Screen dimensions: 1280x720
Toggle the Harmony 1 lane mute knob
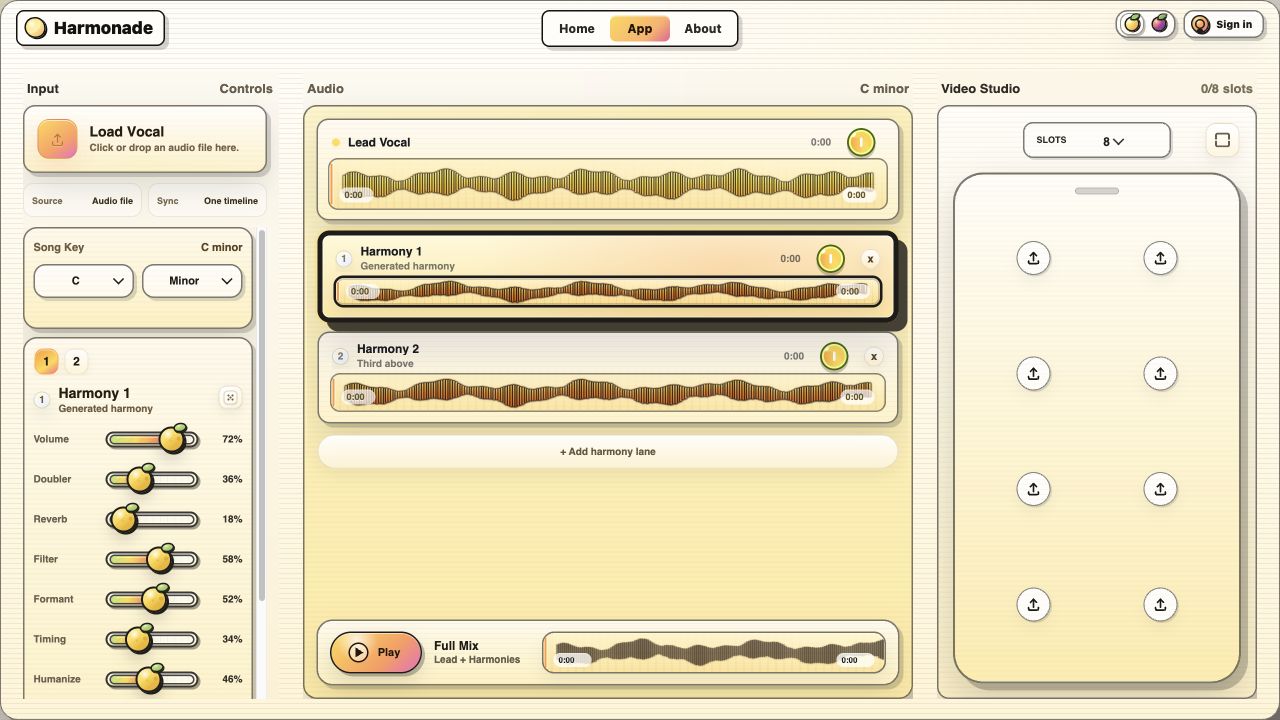click(x=830, y=259)
